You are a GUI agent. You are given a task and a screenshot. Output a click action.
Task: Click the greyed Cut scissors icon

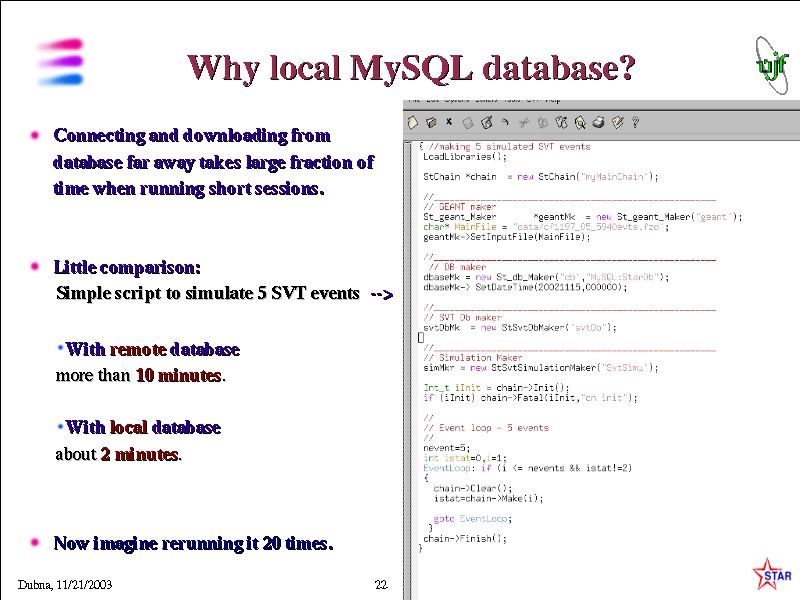pos(523,122)
